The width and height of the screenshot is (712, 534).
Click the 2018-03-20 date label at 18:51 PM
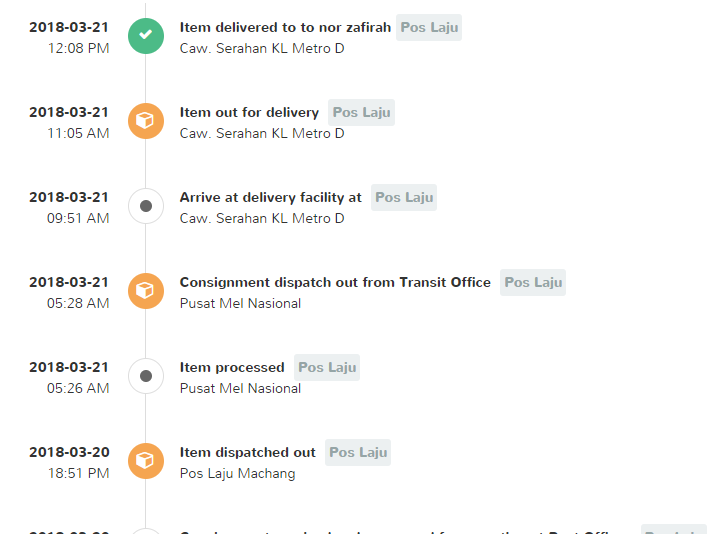pos(69,452)
